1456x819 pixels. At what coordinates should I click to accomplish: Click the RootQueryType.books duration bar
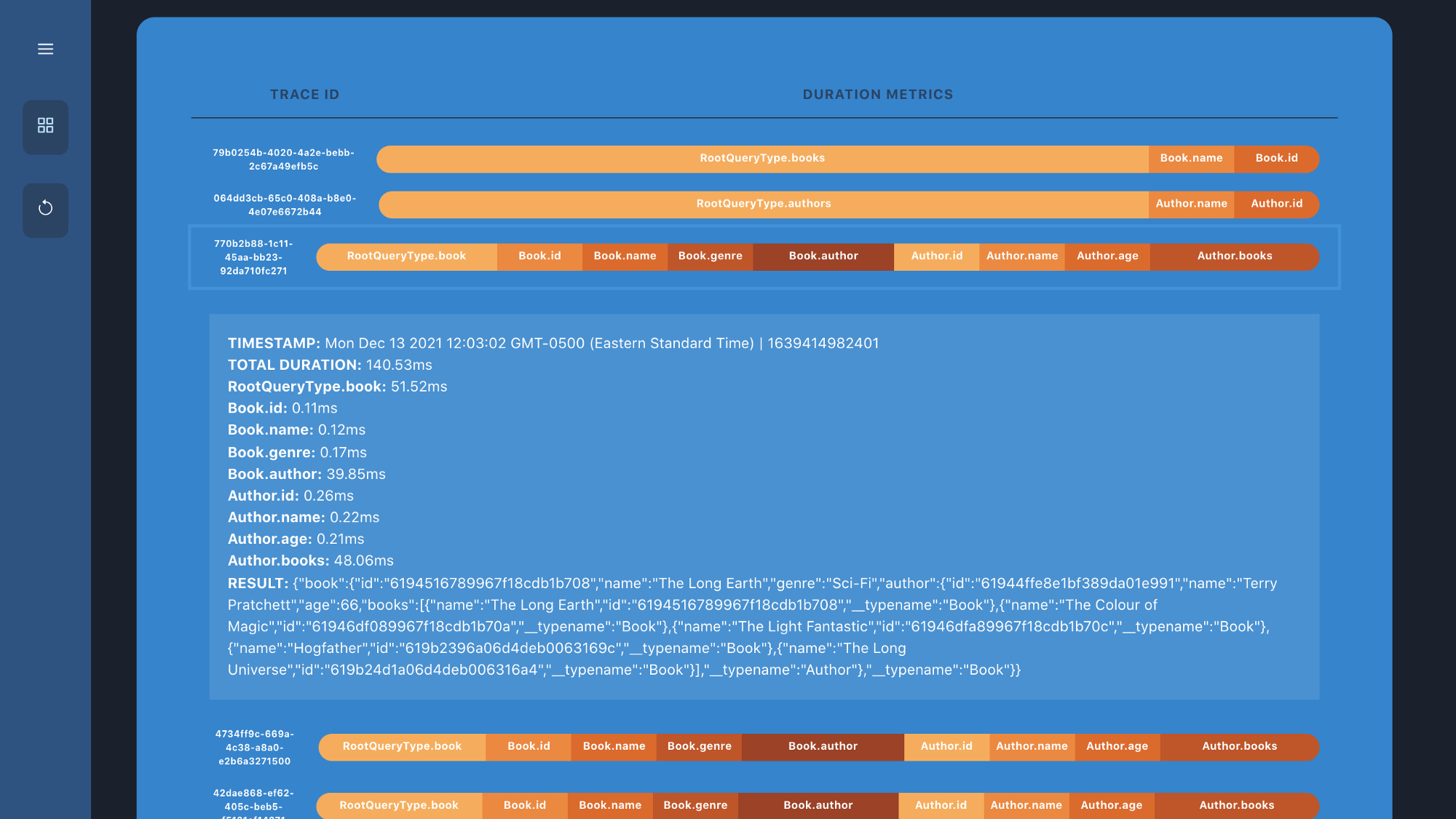click(x=761, y=159)
